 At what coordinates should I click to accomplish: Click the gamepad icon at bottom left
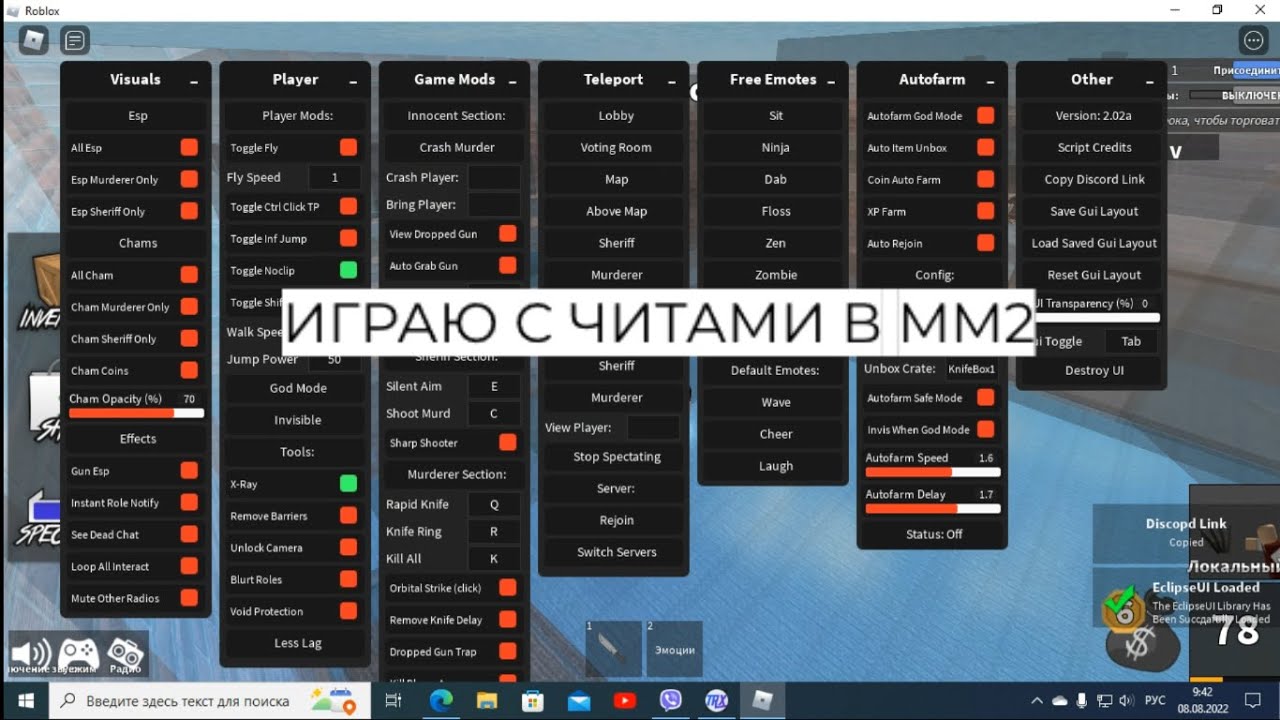coord(79,654)
